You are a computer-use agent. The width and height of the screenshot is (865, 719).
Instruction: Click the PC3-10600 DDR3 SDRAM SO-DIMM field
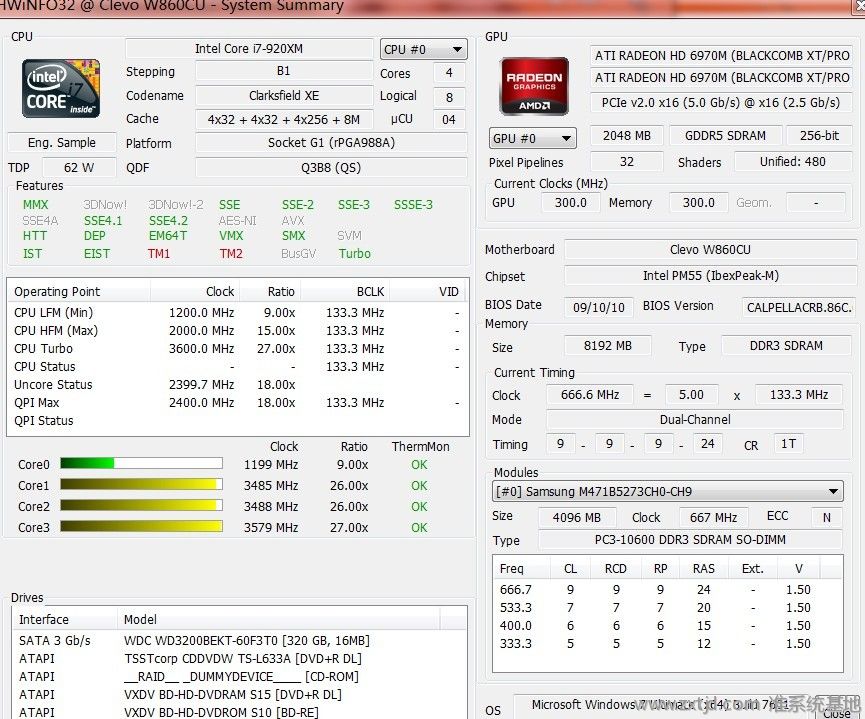[690, 540]
